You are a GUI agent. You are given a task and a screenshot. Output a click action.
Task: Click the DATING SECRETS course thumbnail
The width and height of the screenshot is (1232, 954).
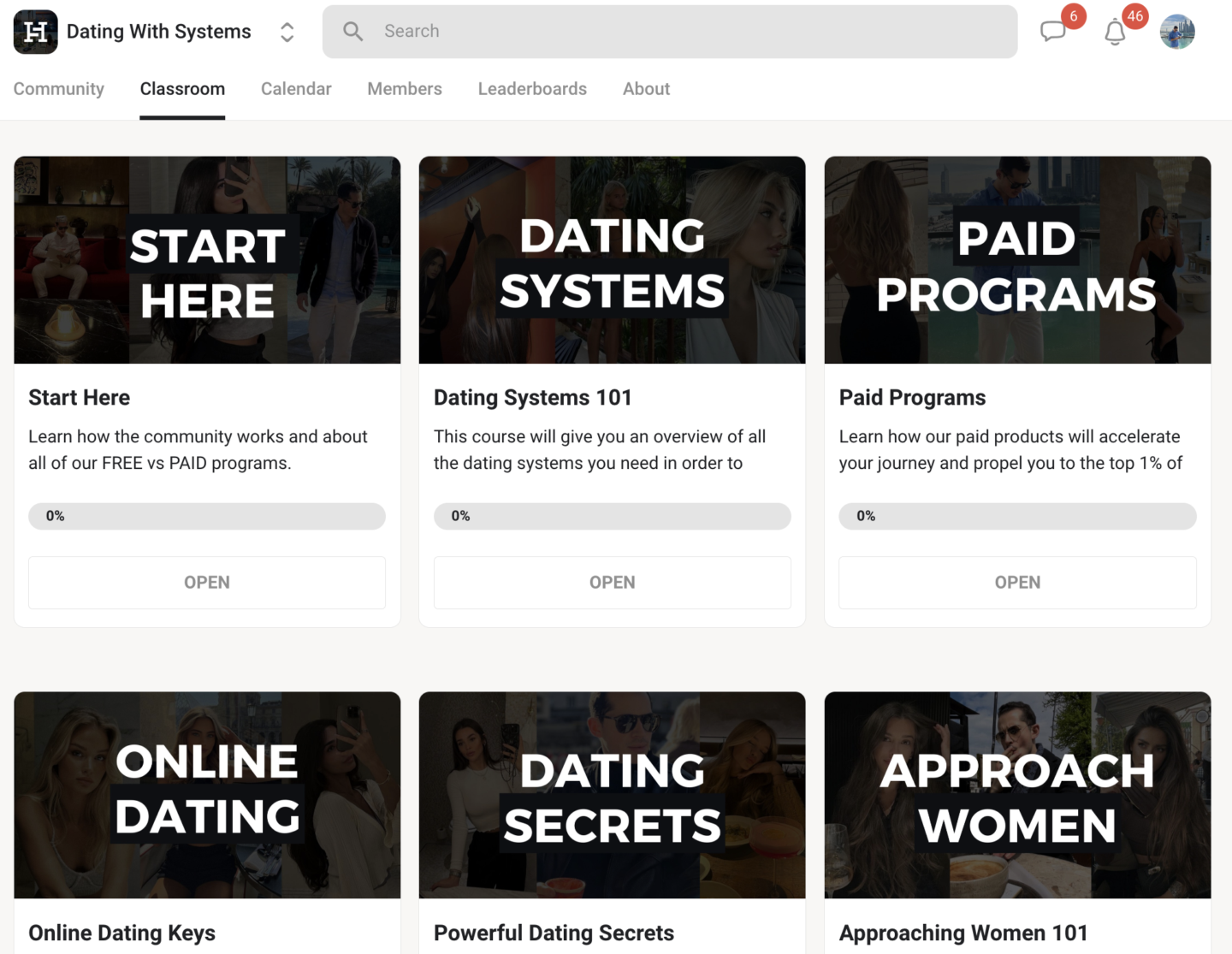tap(613, 795)
